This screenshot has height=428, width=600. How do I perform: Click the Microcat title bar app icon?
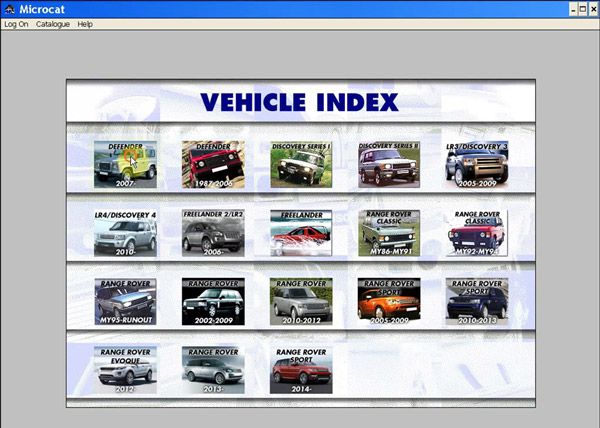tap(9, 9)
